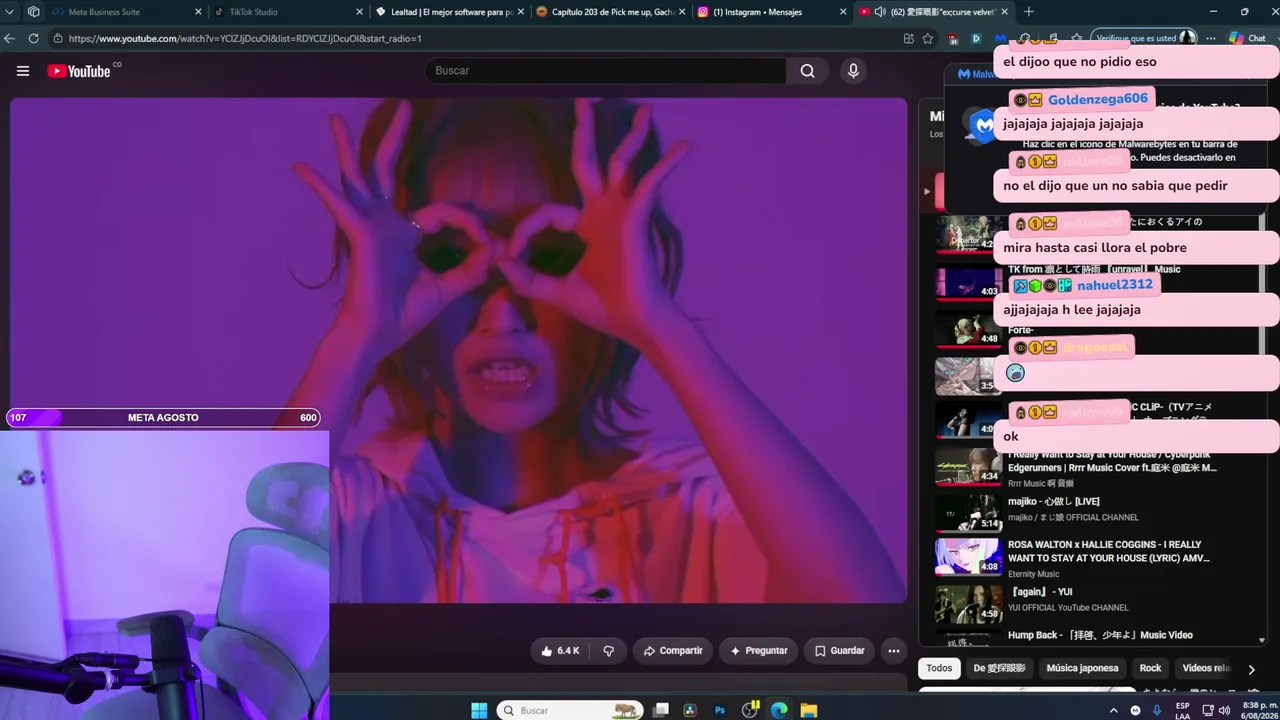The height and width of the screenshot is (720, 1280).
Task: Show hidden system tray icons chevron
Action: pyautogui.click(x=1114, y=710)
